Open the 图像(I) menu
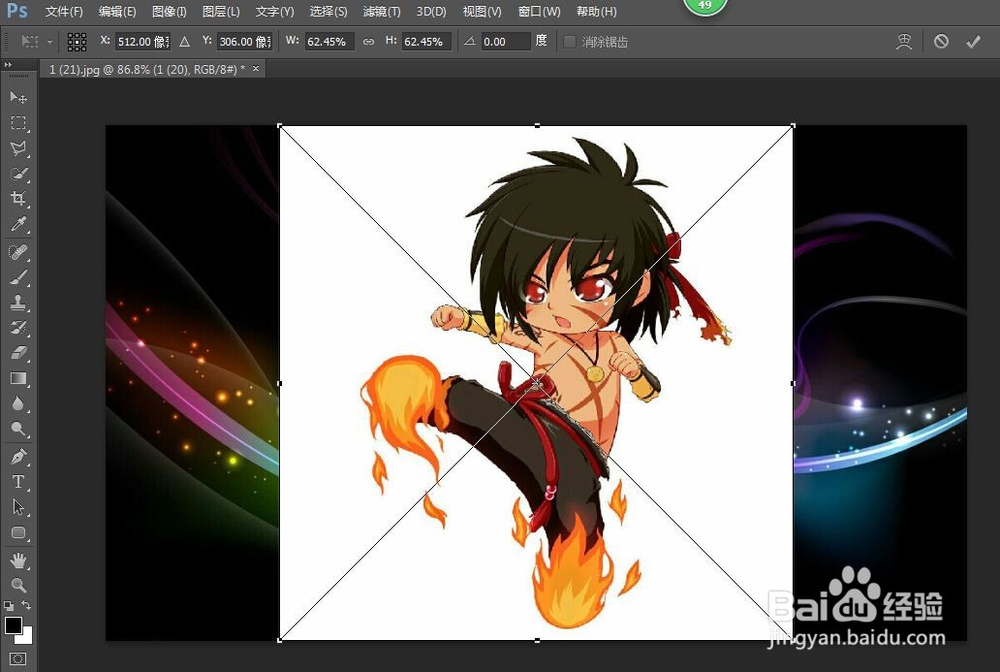 click(x=169, y=11)
